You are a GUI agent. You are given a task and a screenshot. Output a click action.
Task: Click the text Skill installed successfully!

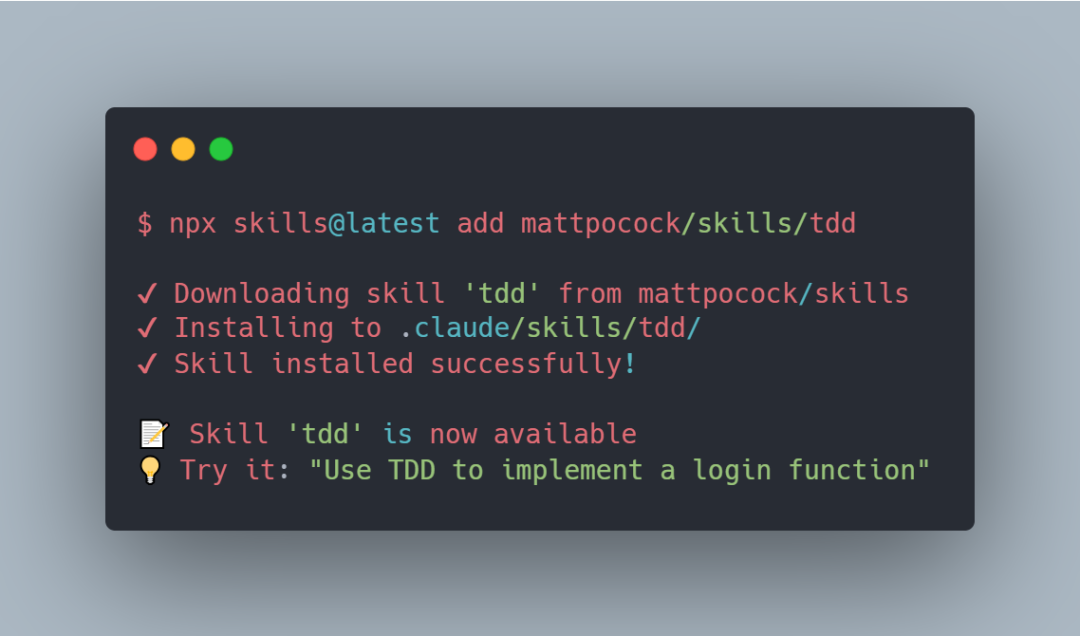pos(405,363)
